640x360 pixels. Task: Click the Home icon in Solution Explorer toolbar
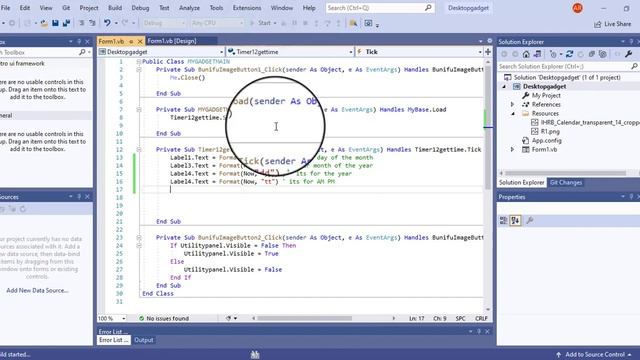pyautogui.click(x=526, y=54)
